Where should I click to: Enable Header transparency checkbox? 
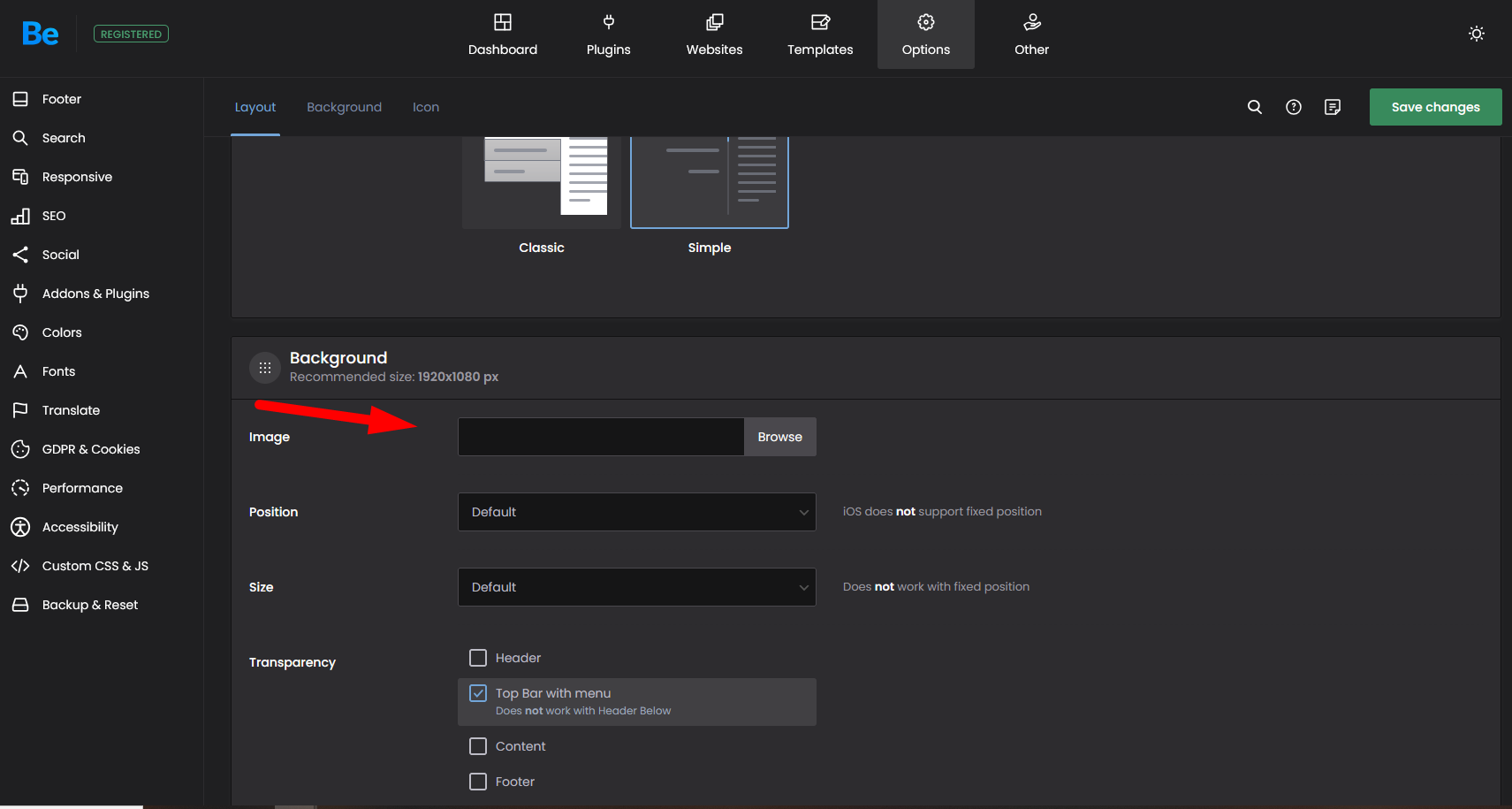[x=478, y=658]
